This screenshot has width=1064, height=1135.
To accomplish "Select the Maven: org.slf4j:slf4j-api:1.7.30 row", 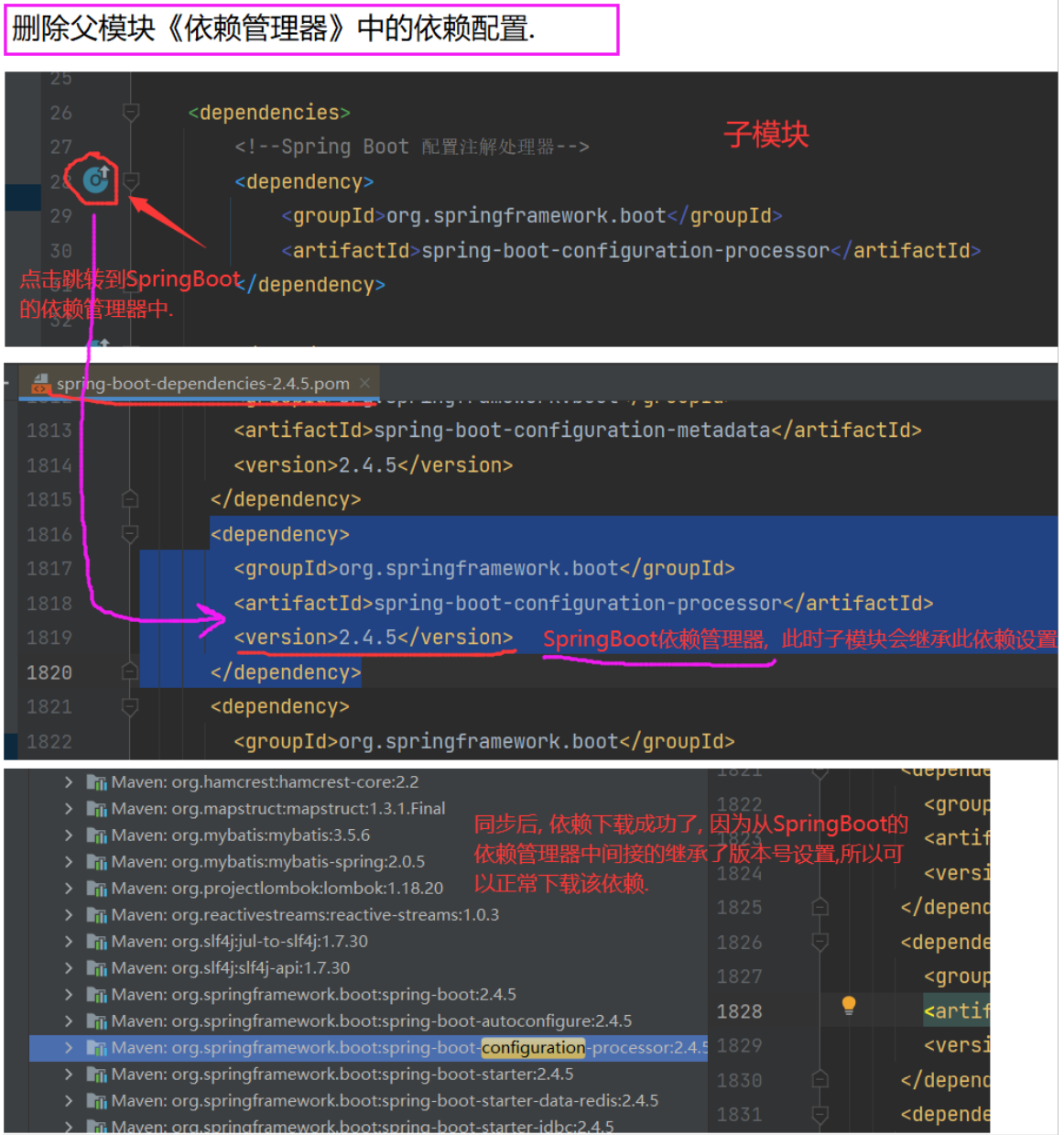I will (369, 968).
